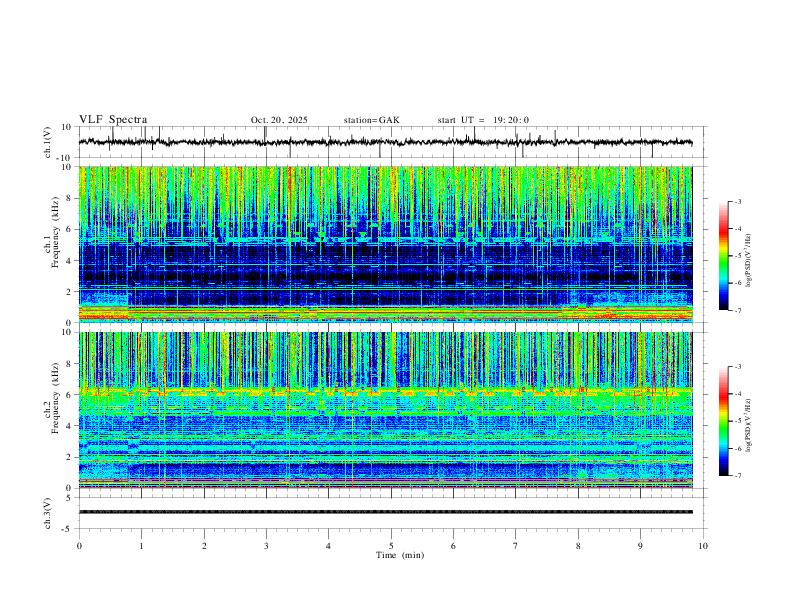Click the time axis tick label '7'

pos(516,546)
